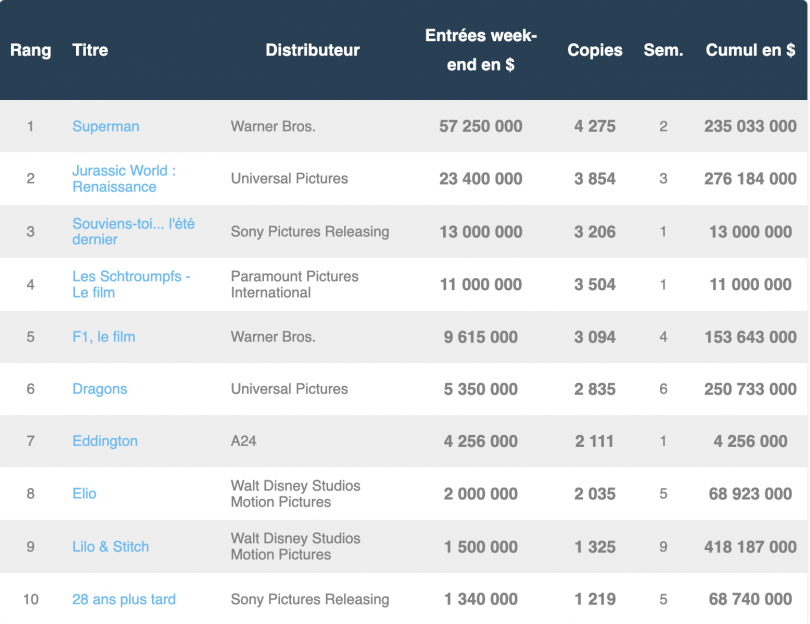Click the Titre column header
The image size is (810, 624).
pos(90,50)
